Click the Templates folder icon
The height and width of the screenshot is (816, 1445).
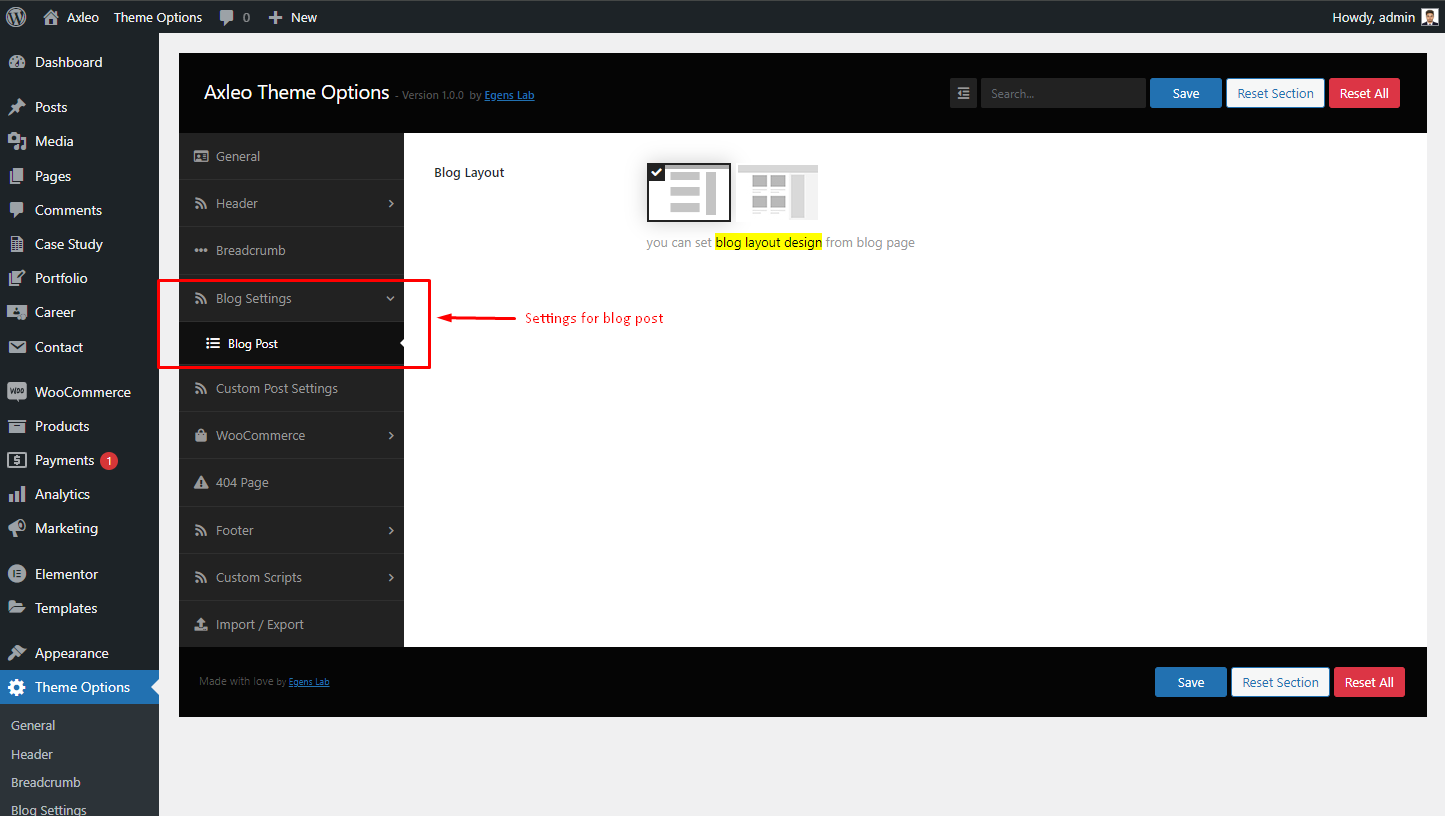(x=16, y=608)
